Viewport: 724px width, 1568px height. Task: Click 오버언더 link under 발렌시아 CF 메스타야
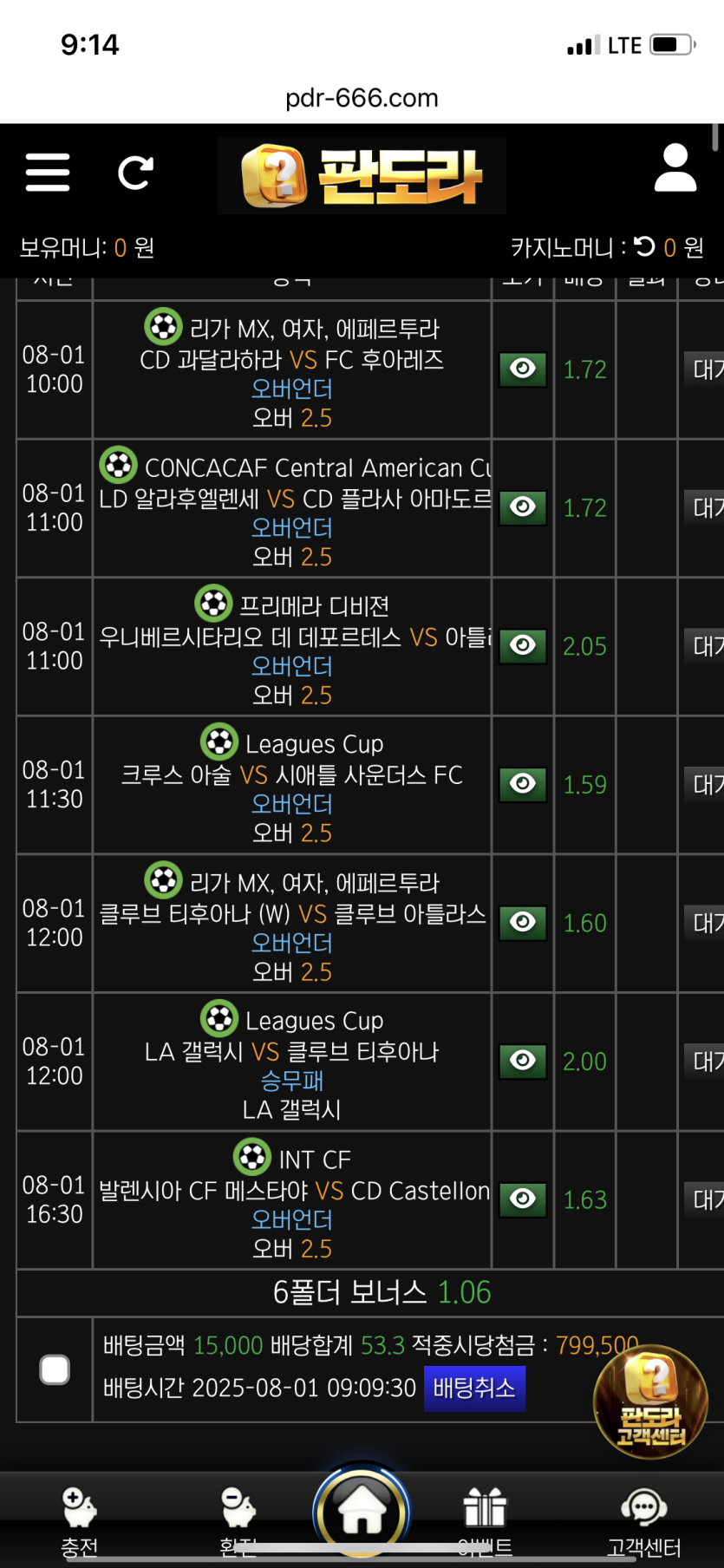point(291,1219)
